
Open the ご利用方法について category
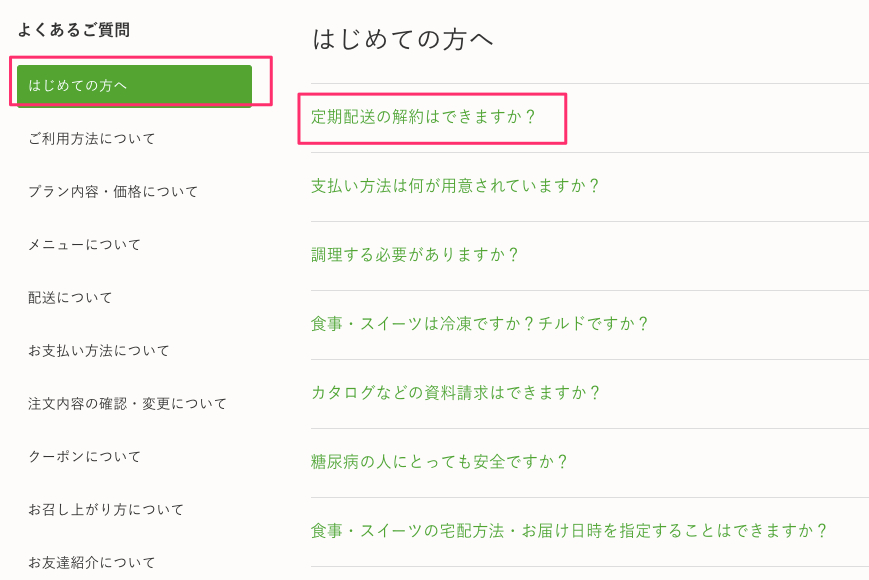coord(92,139)
